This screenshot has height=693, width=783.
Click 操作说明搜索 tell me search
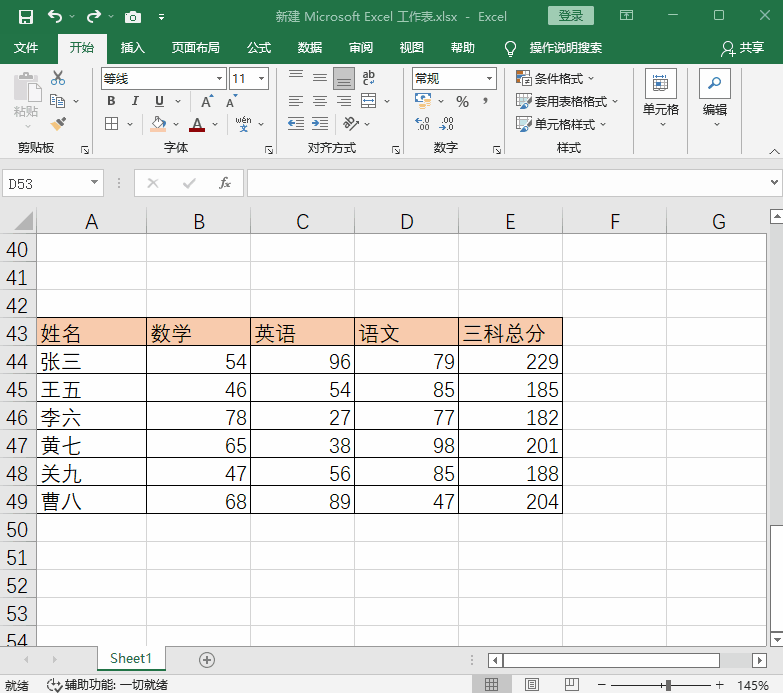(x=566, y=48)
